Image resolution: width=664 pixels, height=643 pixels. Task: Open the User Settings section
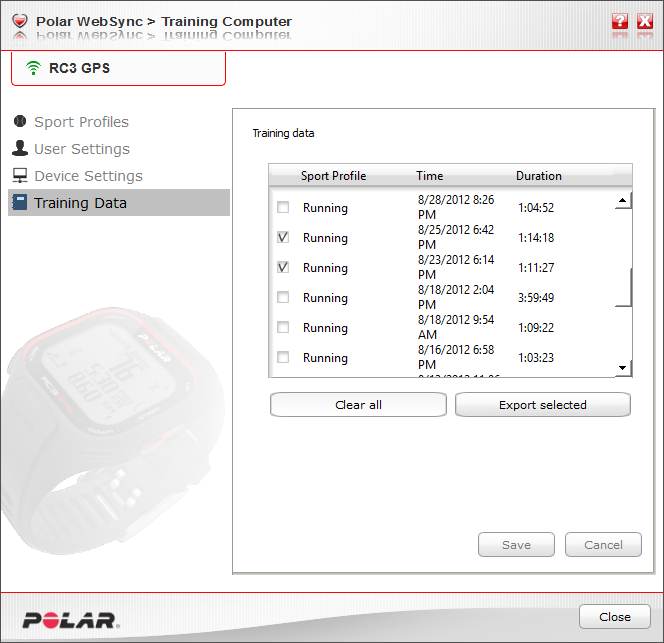click(82, 149)
